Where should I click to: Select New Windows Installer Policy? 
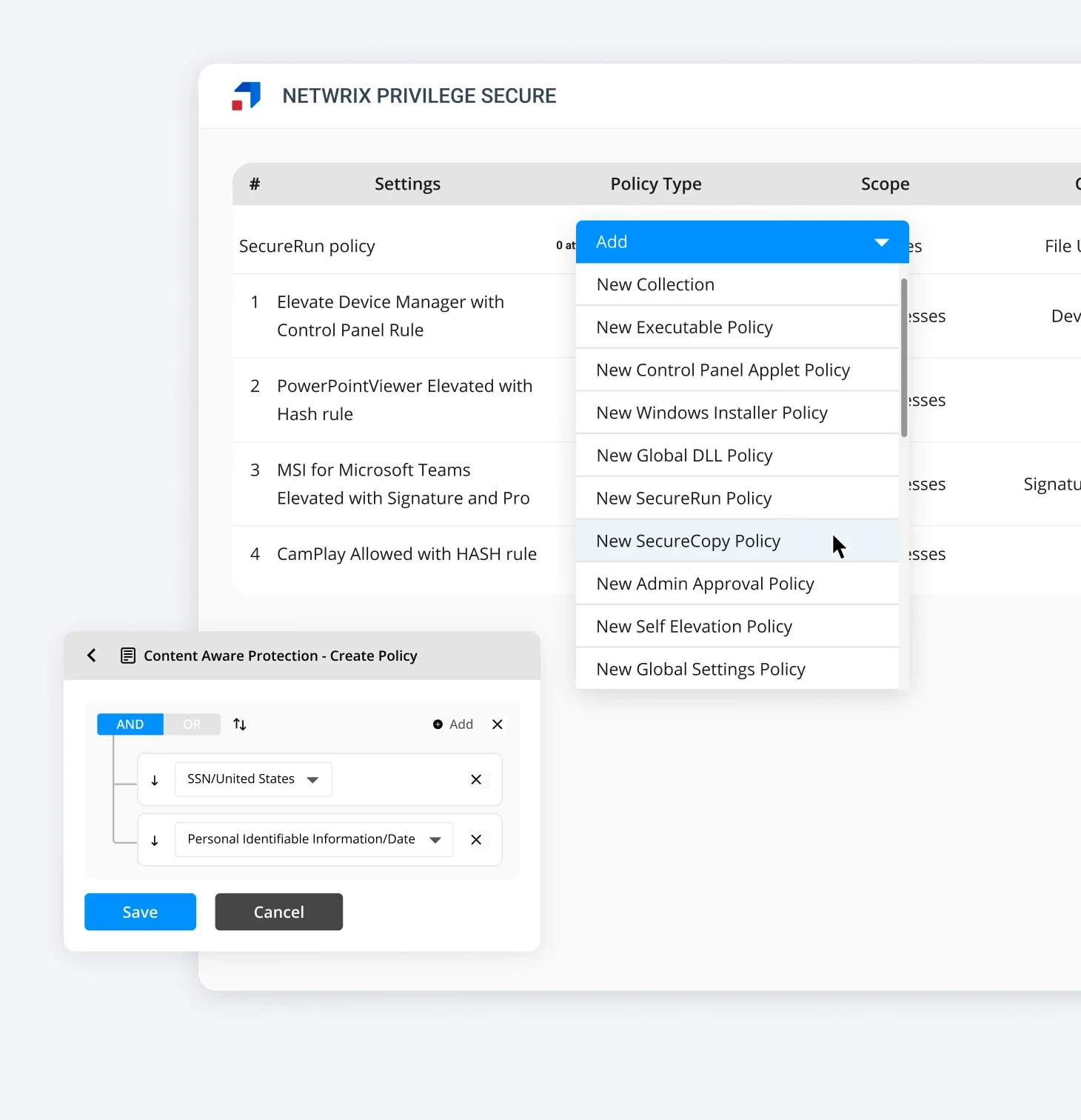(x=737, y=413)
